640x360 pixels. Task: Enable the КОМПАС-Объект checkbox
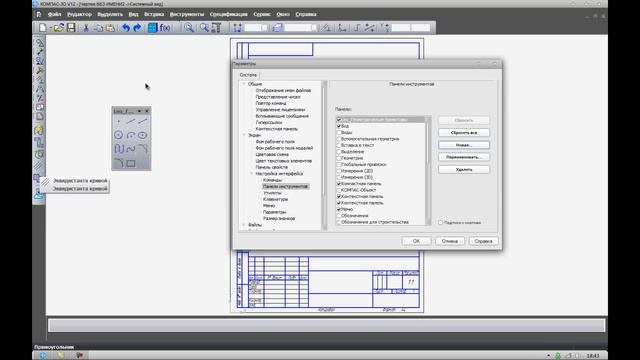click(339, 190)
